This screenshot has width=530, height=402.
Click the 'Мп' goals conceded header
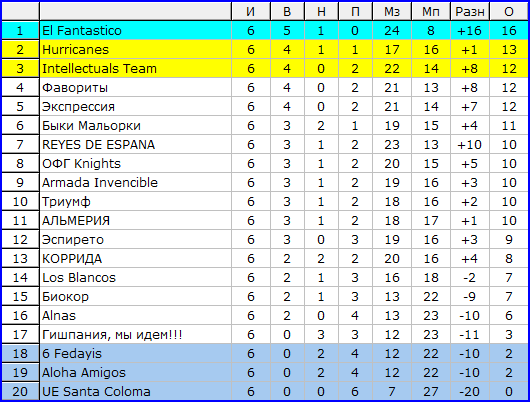coord(431,11)
